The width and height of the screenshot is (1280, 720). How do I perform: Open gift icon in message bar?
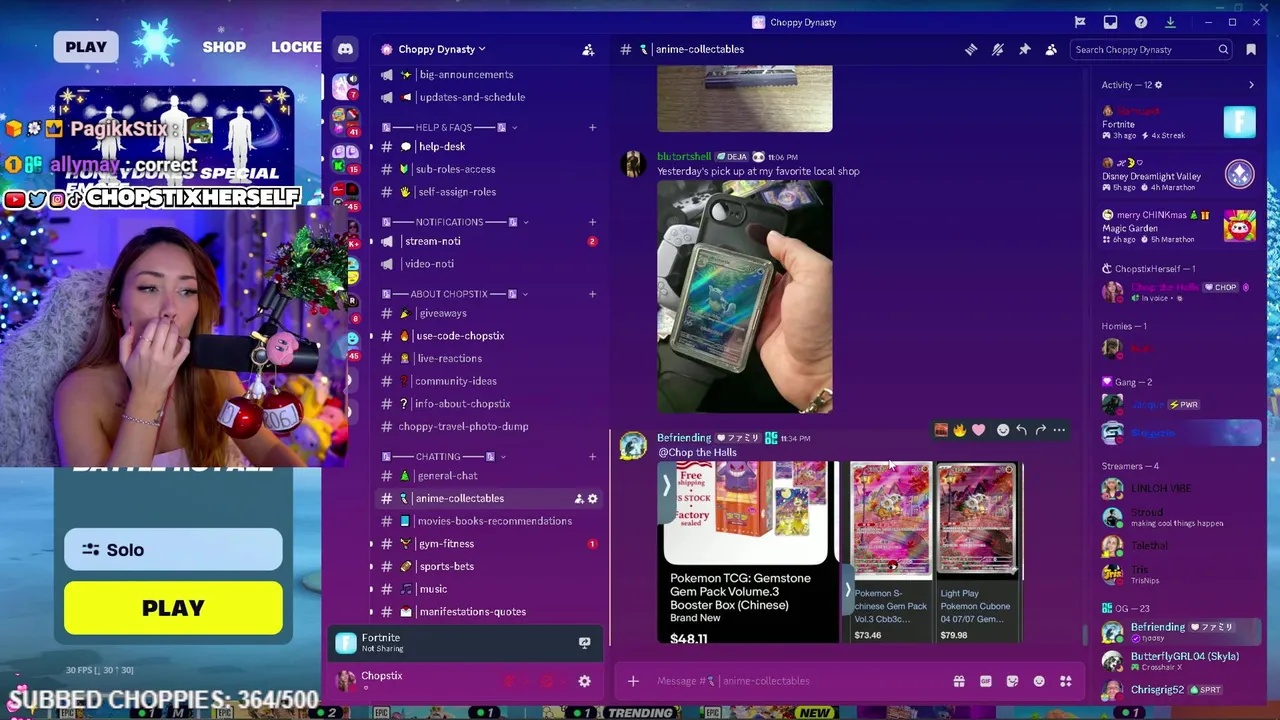point(959,681)
